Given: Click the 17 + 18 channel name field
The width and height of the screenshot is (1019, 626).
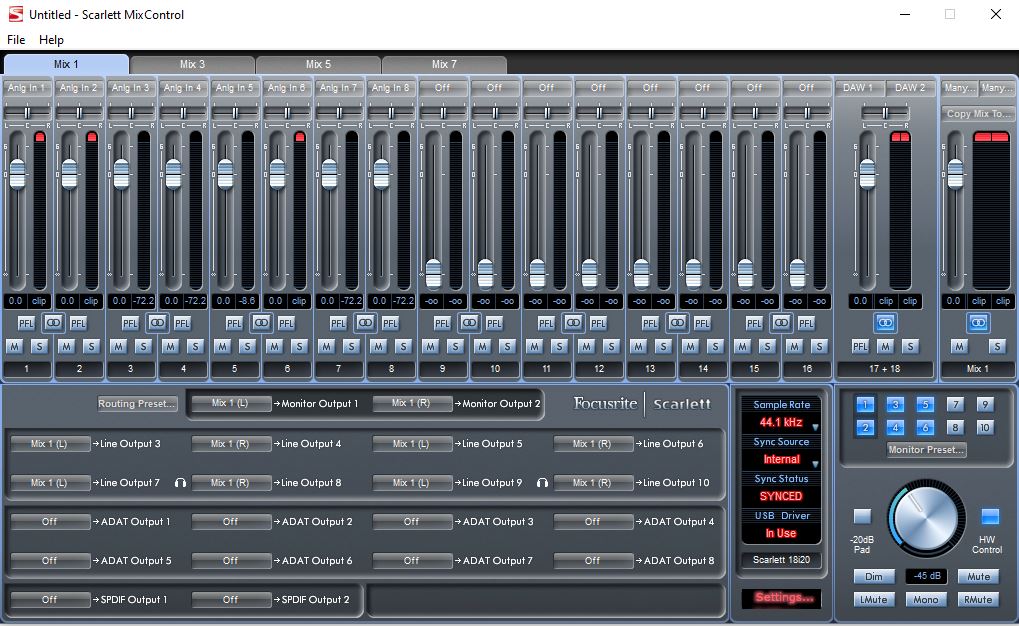Looking at the screenshot, I should tap(884, 369).
